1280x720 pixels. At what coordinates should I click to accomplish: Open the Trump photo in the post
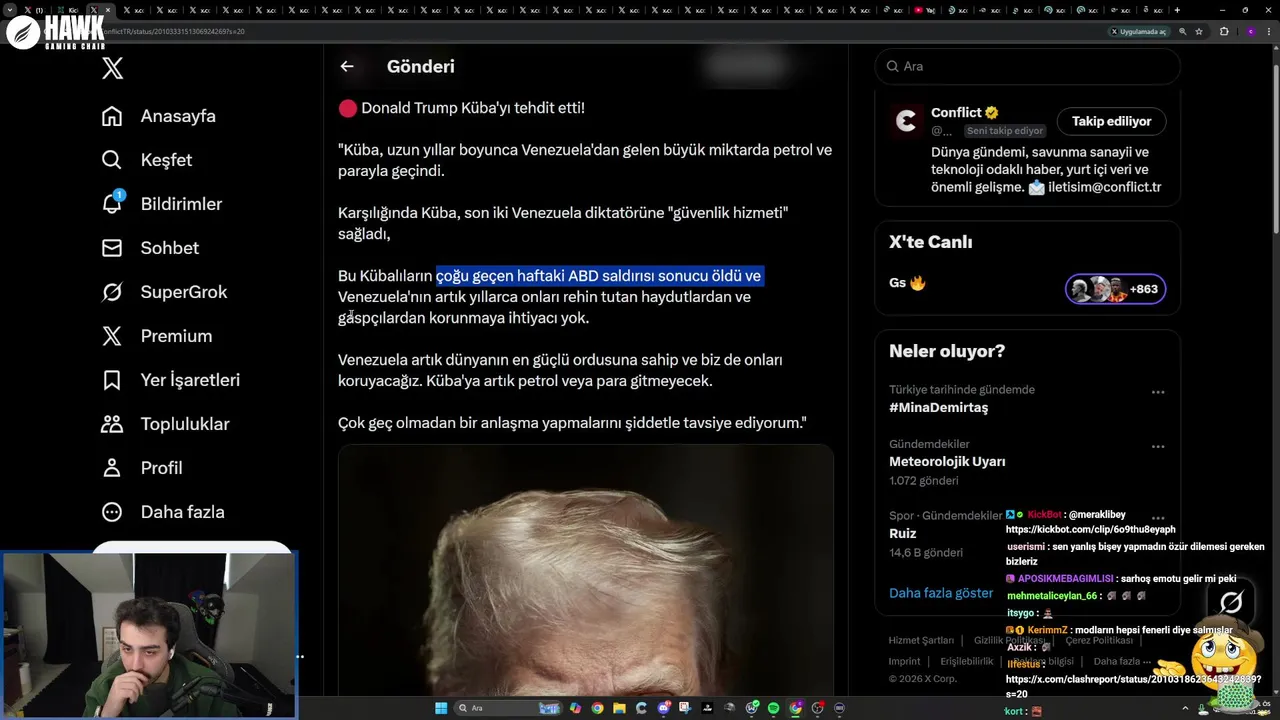pyautogui.click(x=585, y=570)
